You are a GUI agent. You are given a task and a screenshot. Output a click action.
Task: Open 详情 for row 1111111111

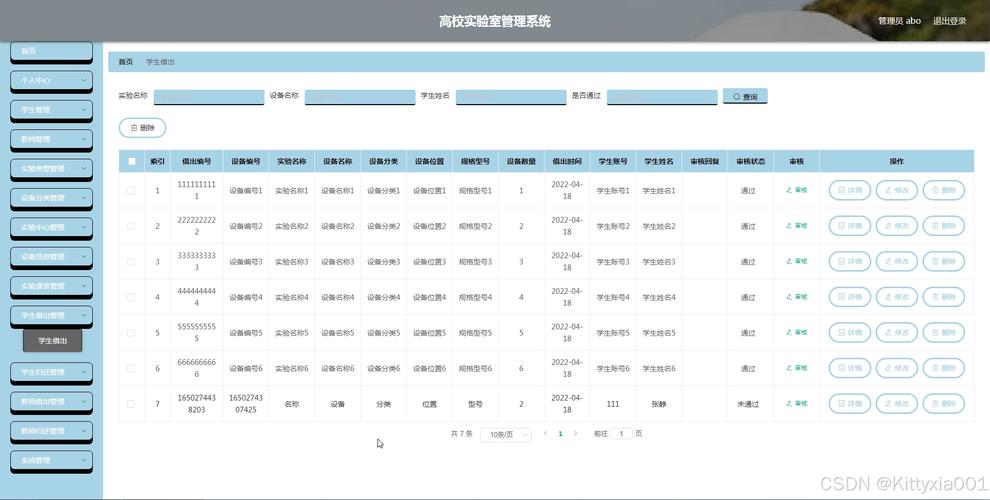pos(850,190)
